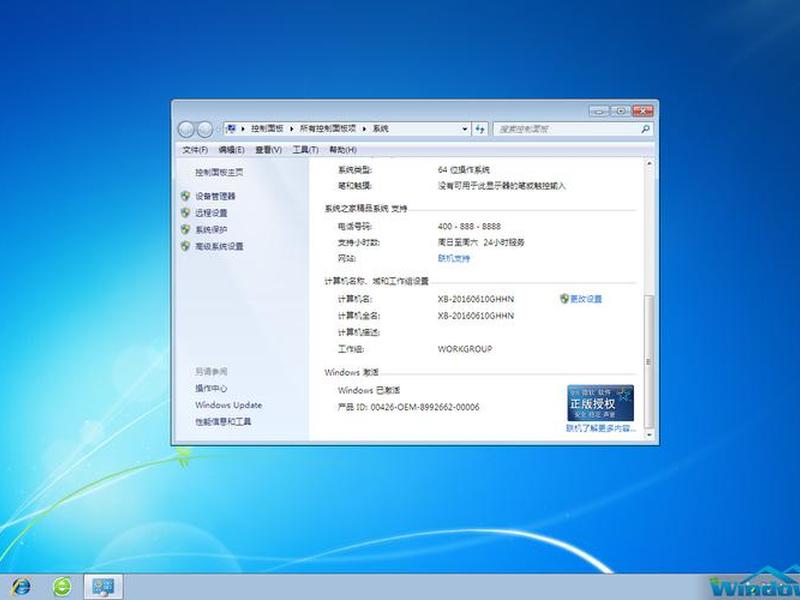800x600 pixels.
Task: Open 远程设置 from the sidebar
Action: pyautogui.click(x=211, y=213)
